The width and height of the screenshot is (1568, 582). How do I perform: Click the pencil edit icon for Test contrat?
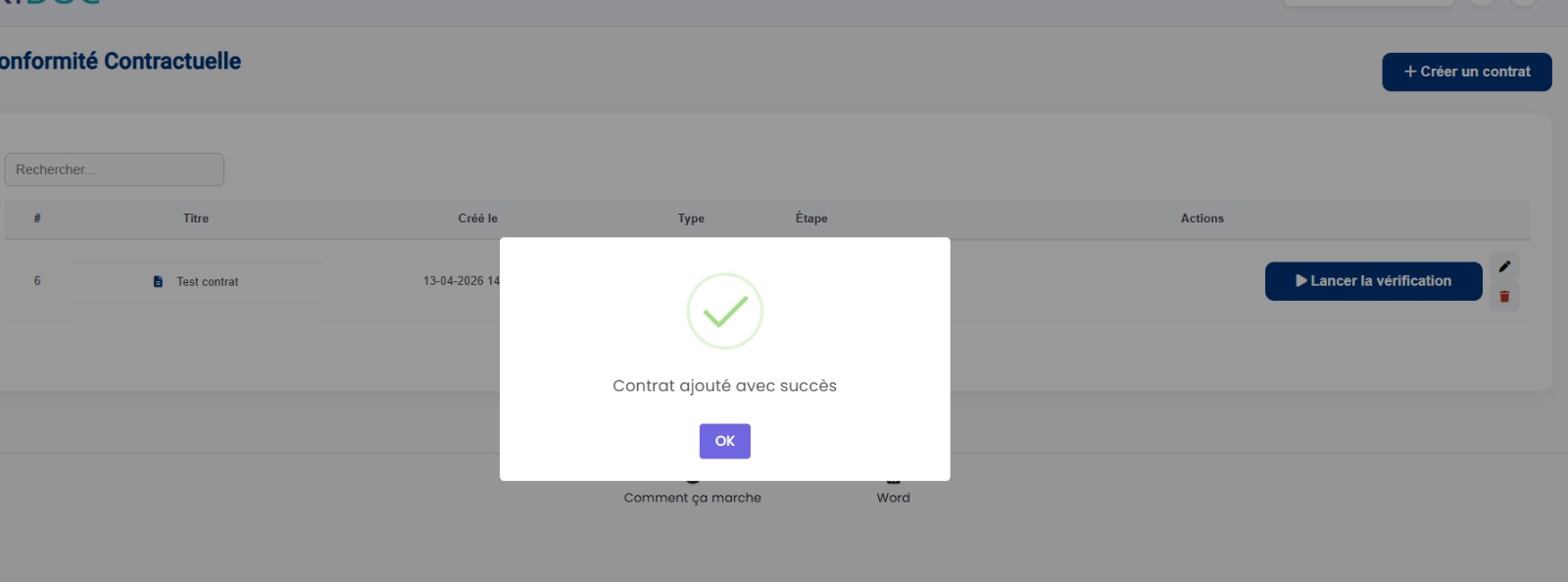point(1504,267)
